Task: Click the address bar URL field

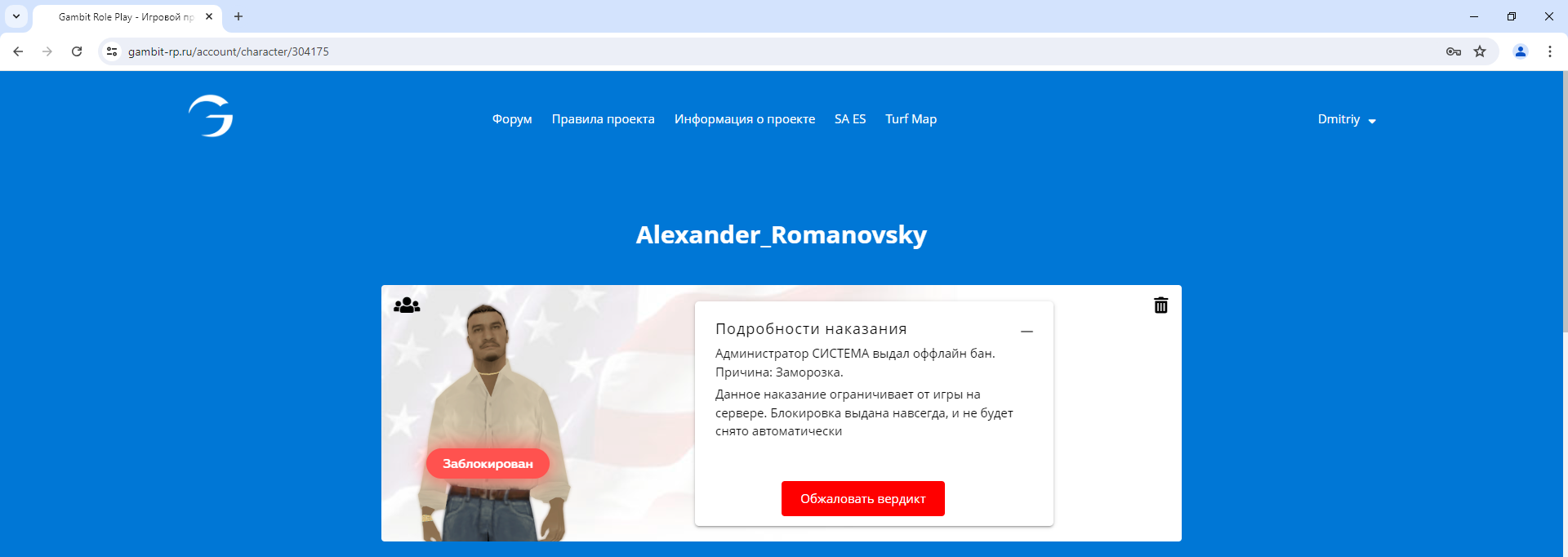Action: pyautogui.click(x=776, y=51)
